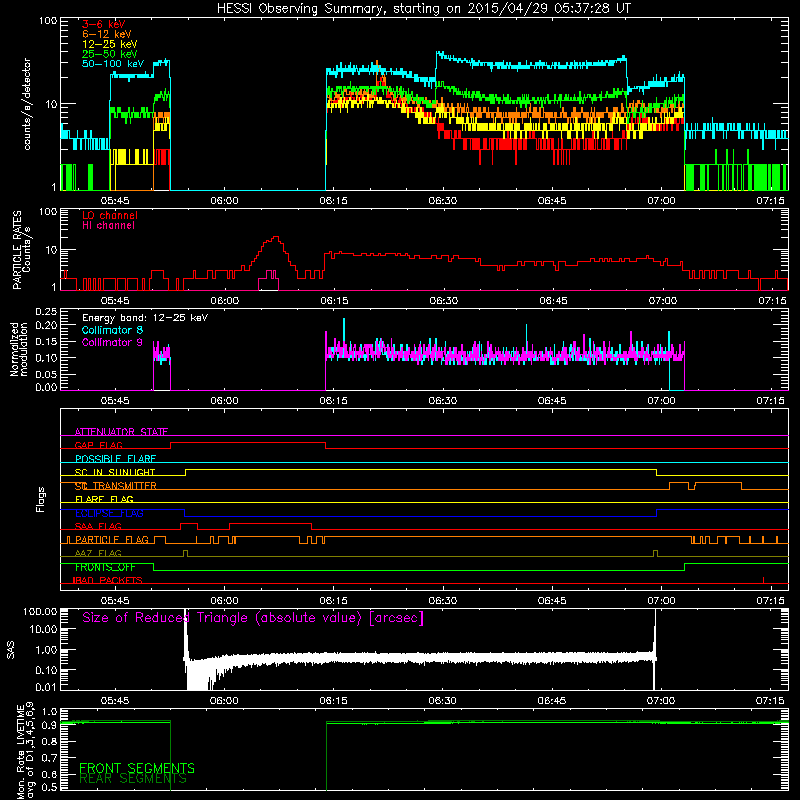Click the '07:00' tick under the particle rates panel

tap(662, 301)
